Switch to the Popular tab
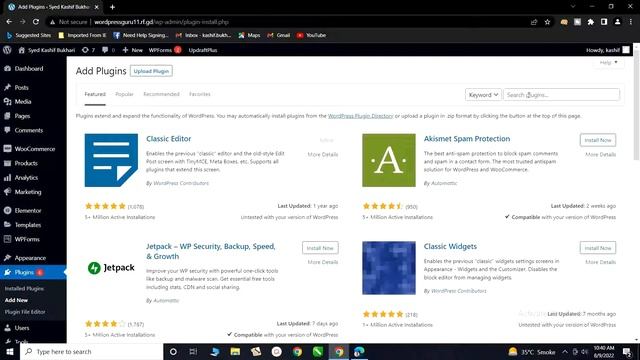 click(x=124, y=94)
